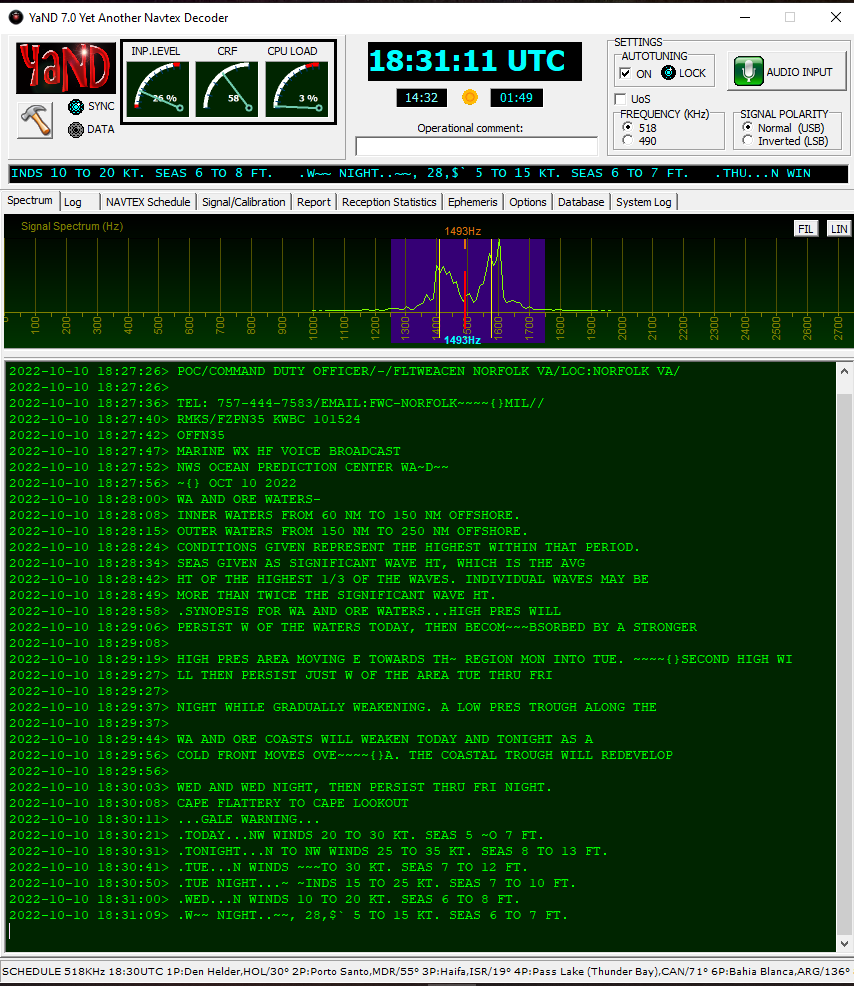Screen dimensions: 854x986
Task: Click the scroll up arrow of the log
Action: click(x=845, y=372)
